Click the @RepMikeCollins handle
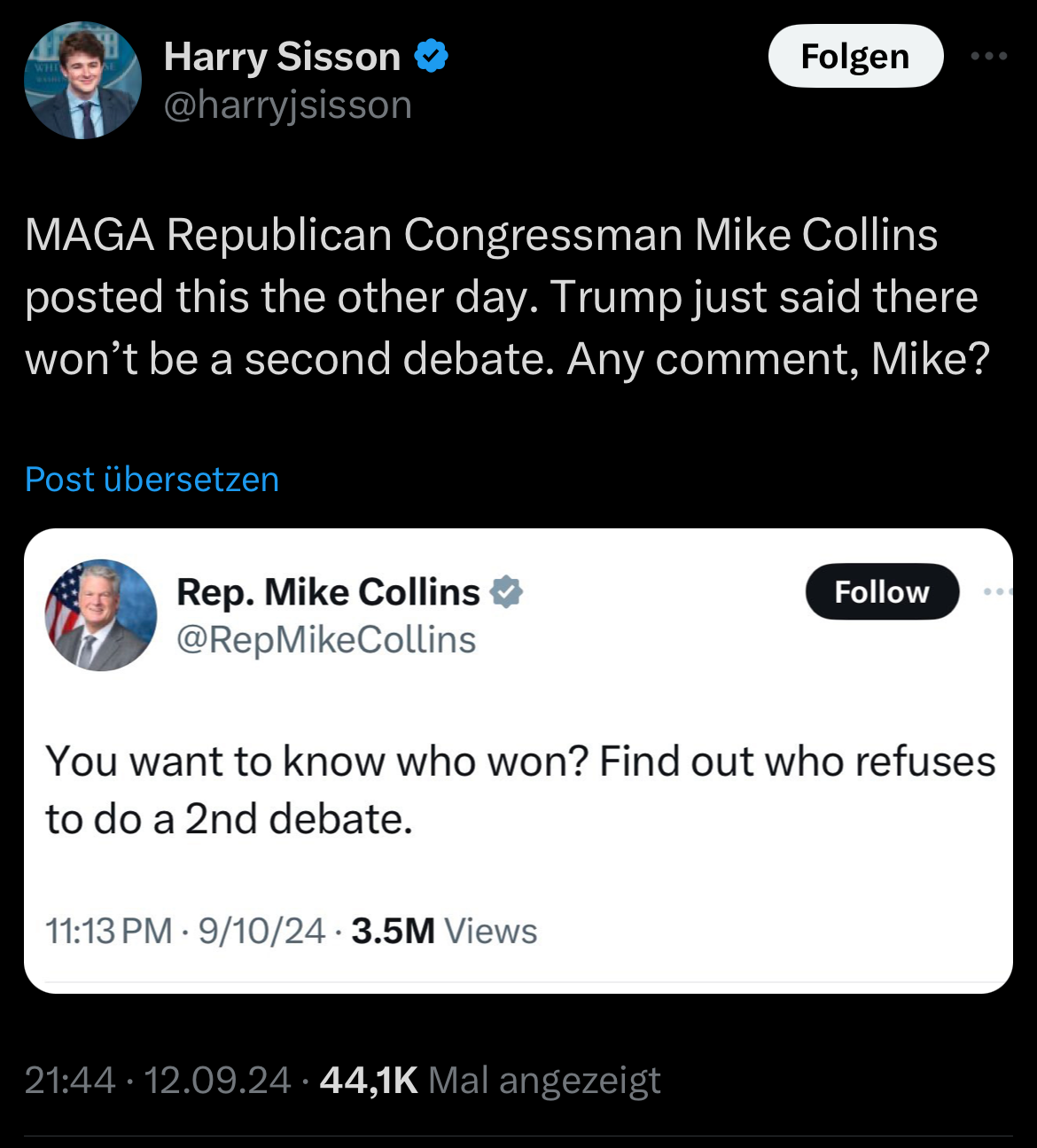Image resolution: width=1037 pixels, height=1148 pixels. [326, 639]
